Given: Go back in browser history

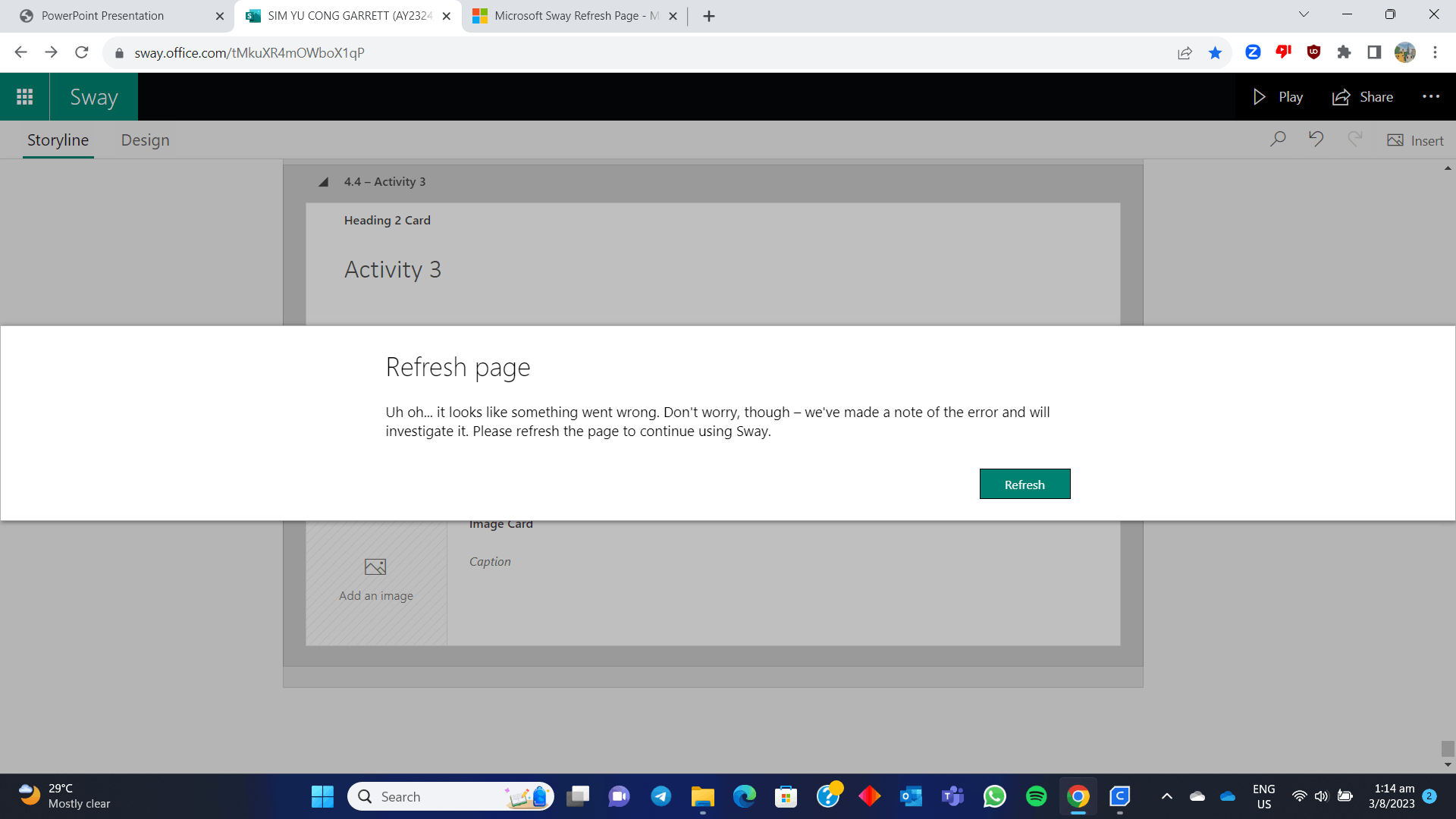Looking at the screenshot, I should (x=20, y=52).
